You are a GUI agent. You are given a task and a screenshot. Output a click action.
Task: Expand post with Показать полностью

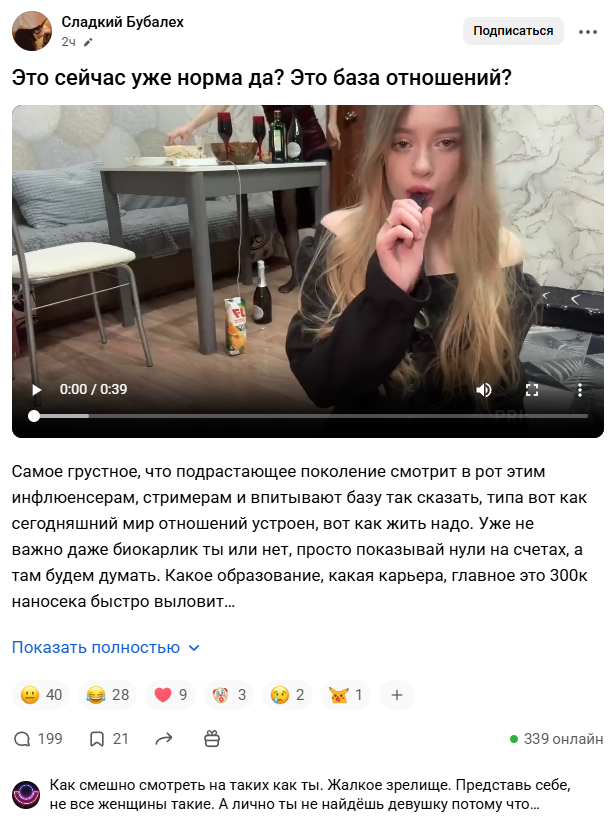(106, 648)
